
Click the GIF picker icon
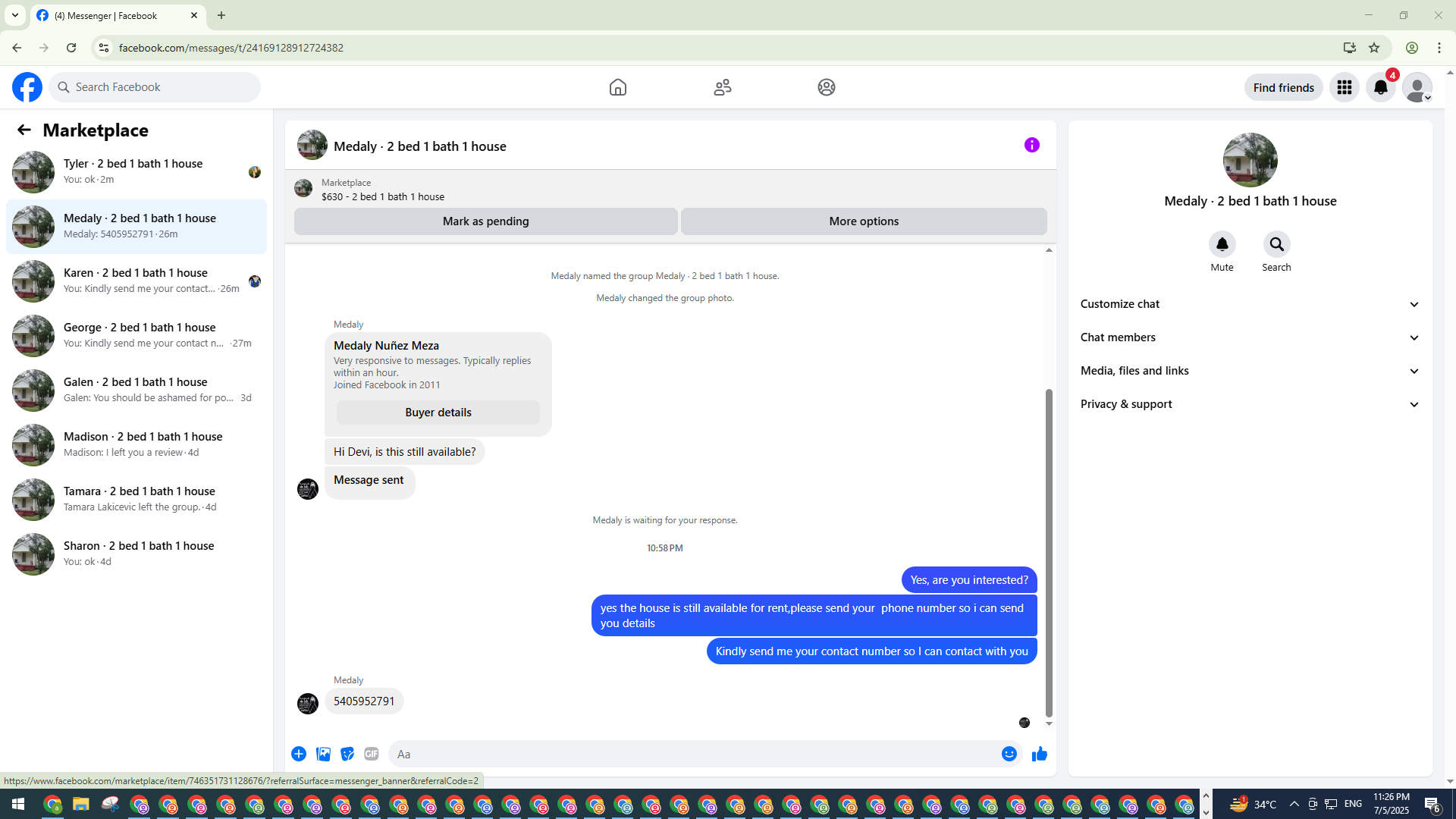[x=371, y=754]
